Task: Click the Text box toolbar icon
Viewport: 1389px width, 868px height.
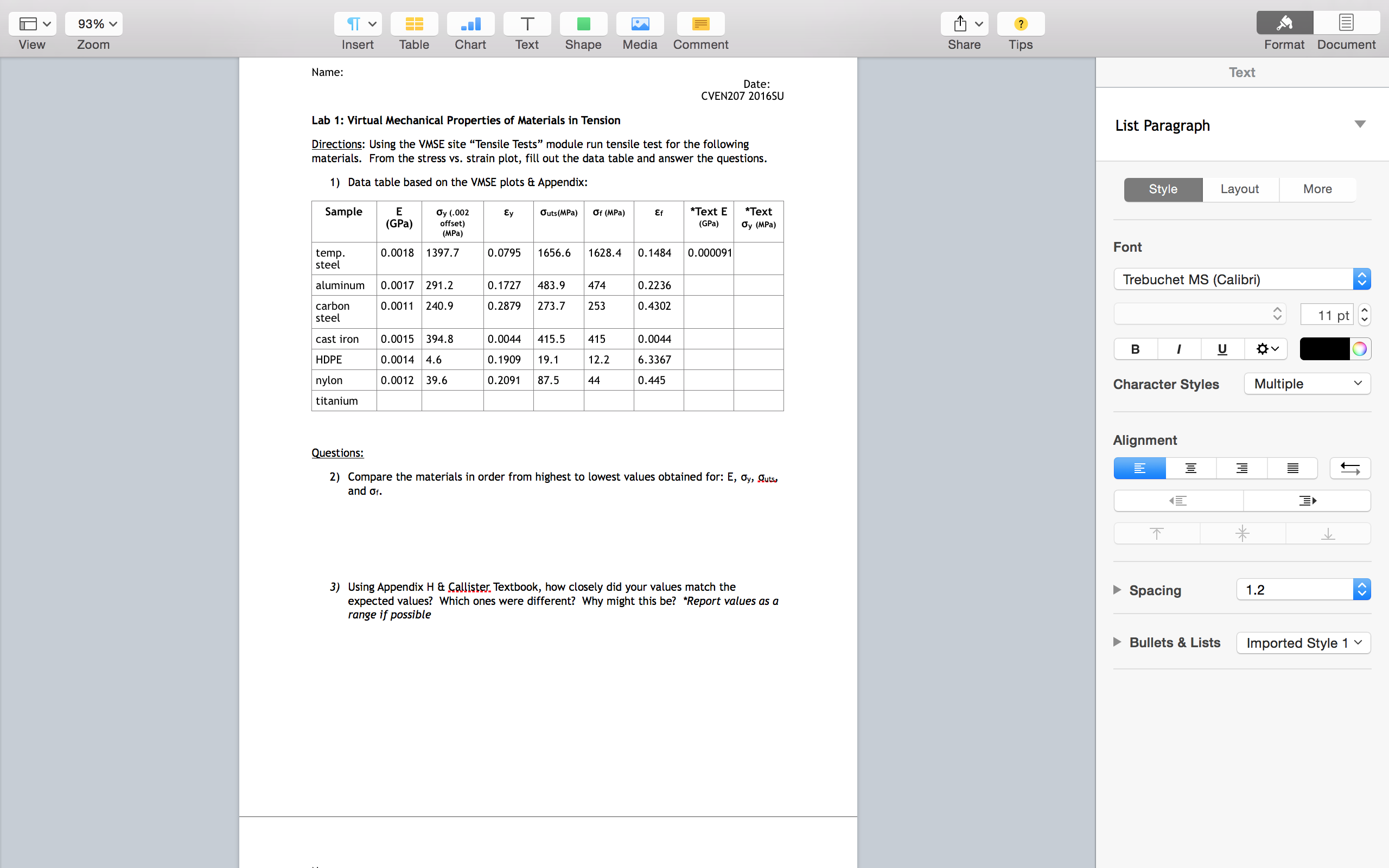Action: click(x=527, y=23)
